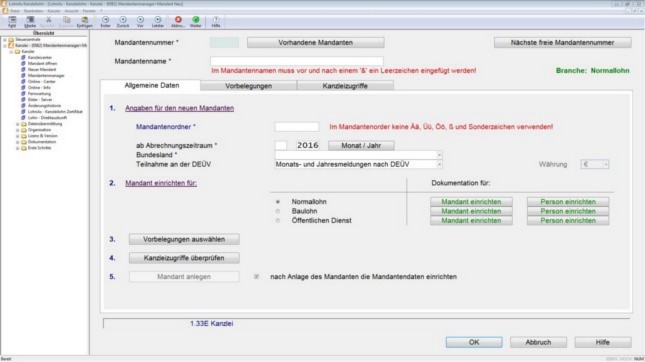Screen dimensions: 645x362
Task: Click the Mandantenname input field
Action: pos(297,61)
